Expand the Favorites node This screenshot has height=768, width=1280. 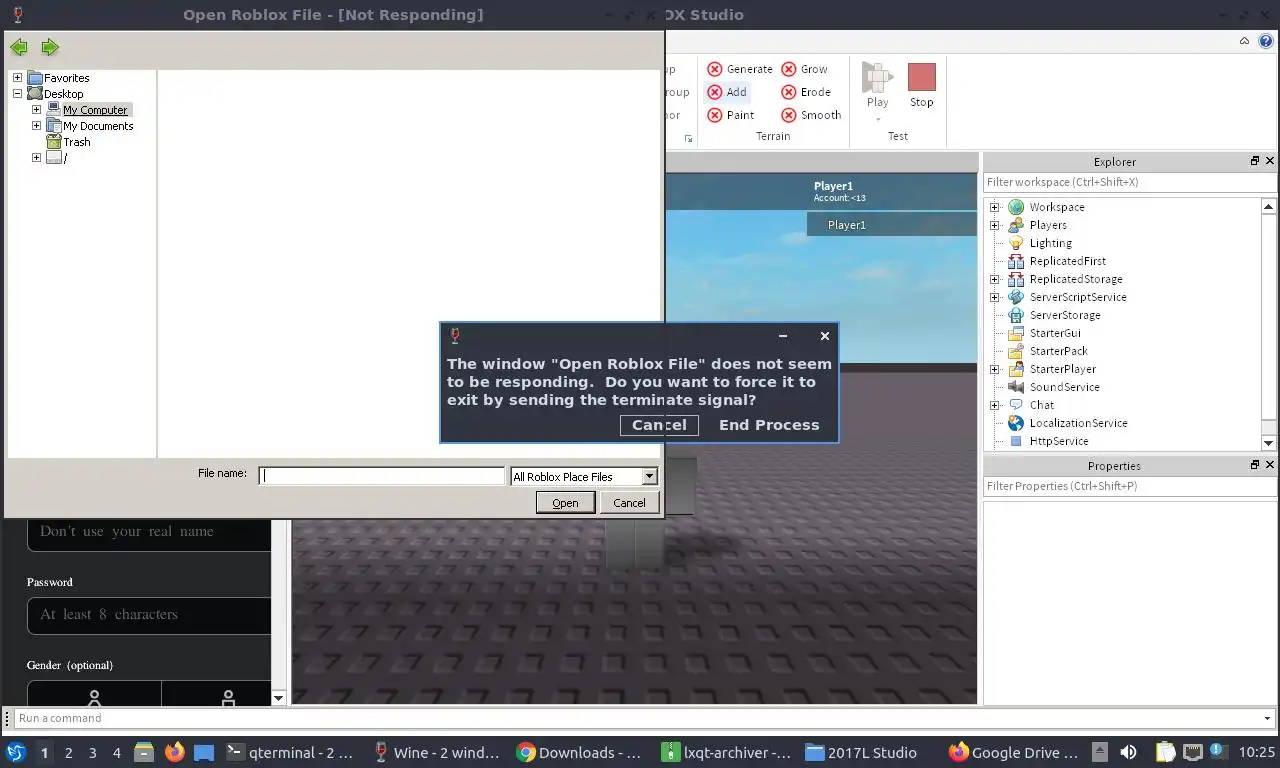click(x=17, y=78)
